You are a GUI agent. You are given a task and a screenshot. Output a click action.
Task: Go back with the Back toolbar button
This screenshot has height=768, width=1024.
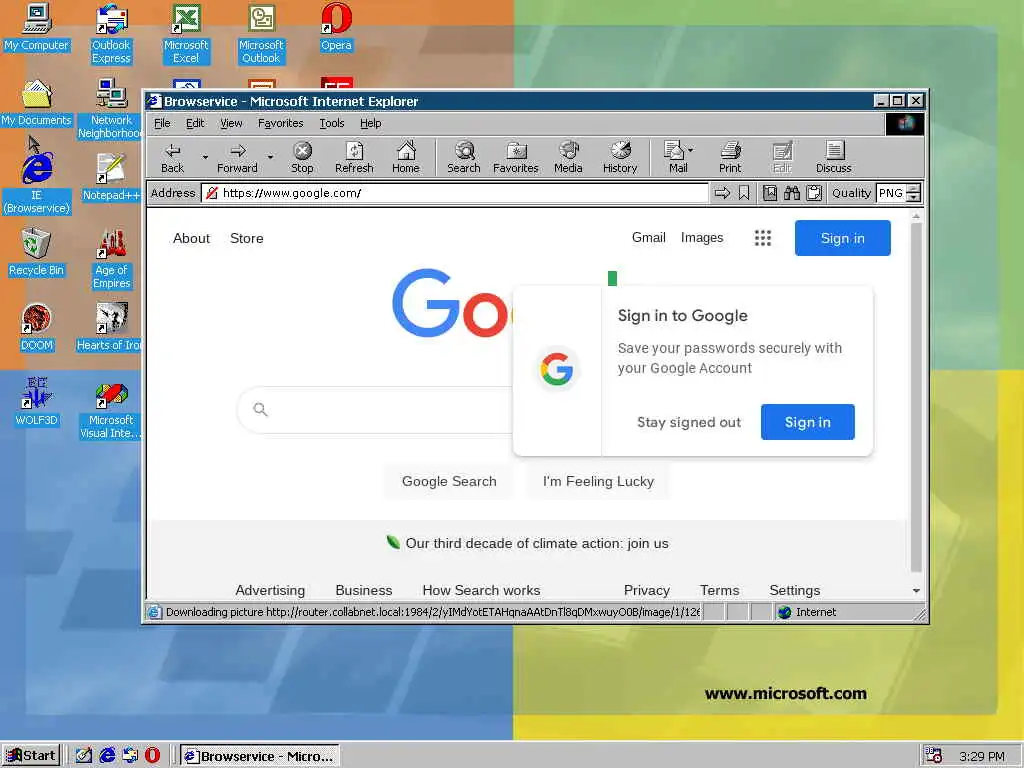pyautogui.click(x=172, y=157)
